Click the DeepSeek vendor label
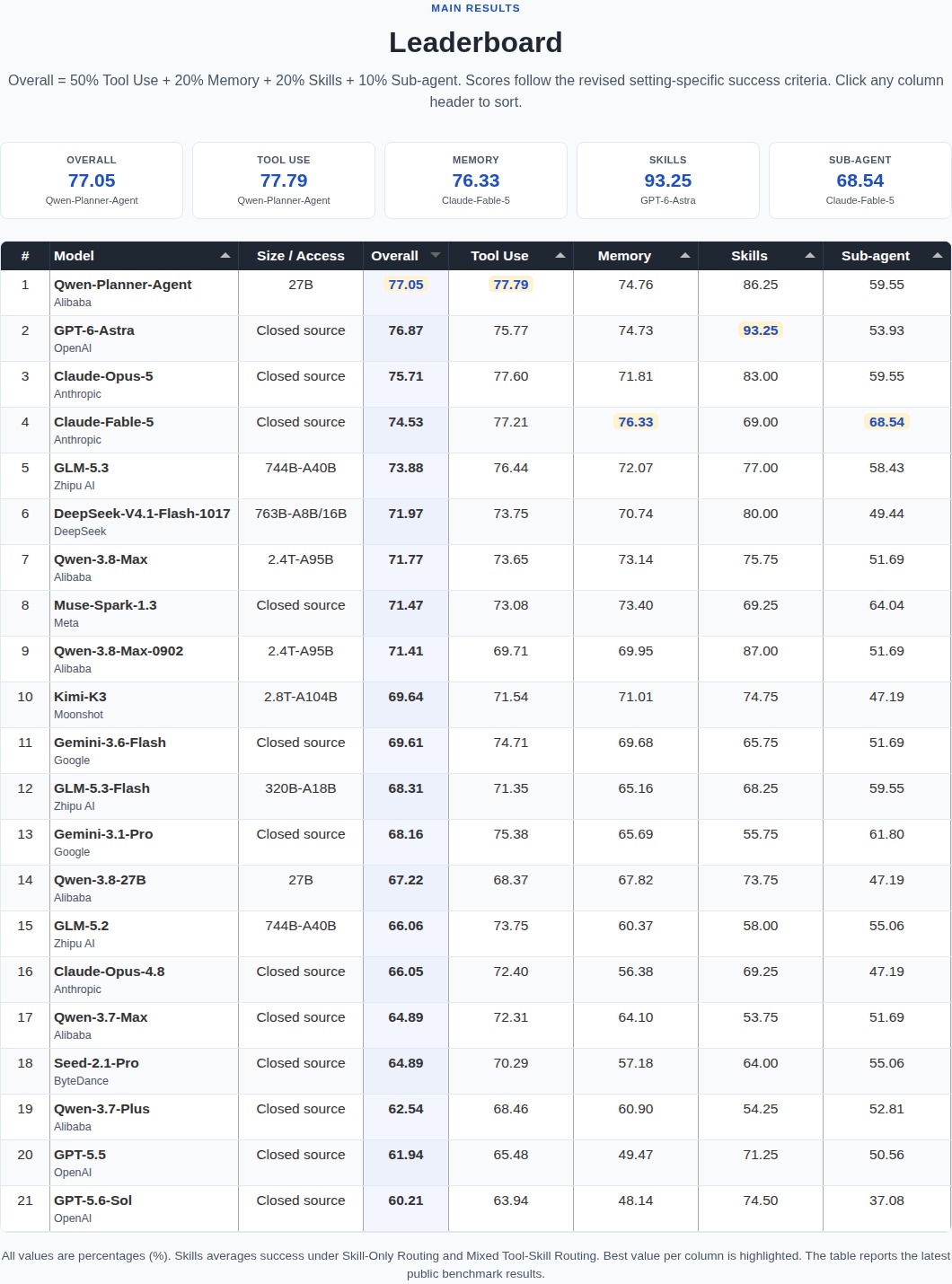This screenshot has height=1284, width=952. pyautogui.click(x=80, y=532)
